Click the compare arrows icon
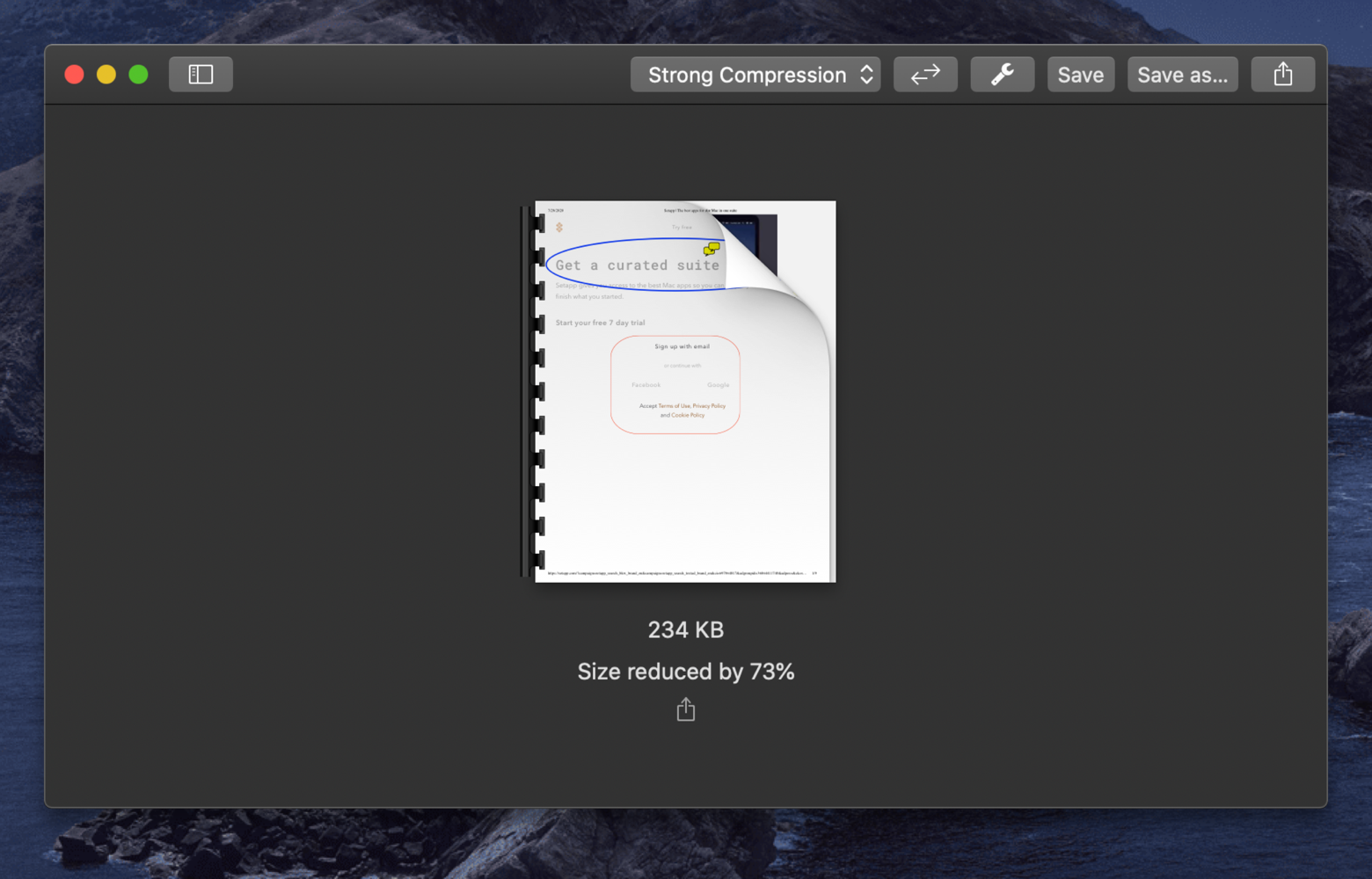Screen dimensions: 1372x879 925,75
